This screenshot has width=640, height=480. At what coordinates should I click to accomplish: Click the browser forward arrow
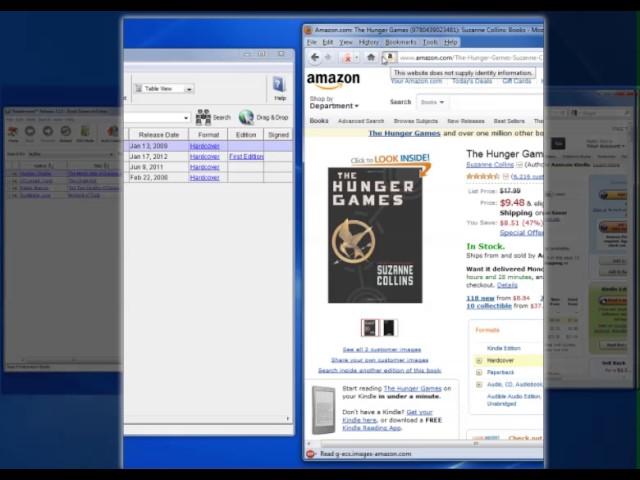(328, 58)
